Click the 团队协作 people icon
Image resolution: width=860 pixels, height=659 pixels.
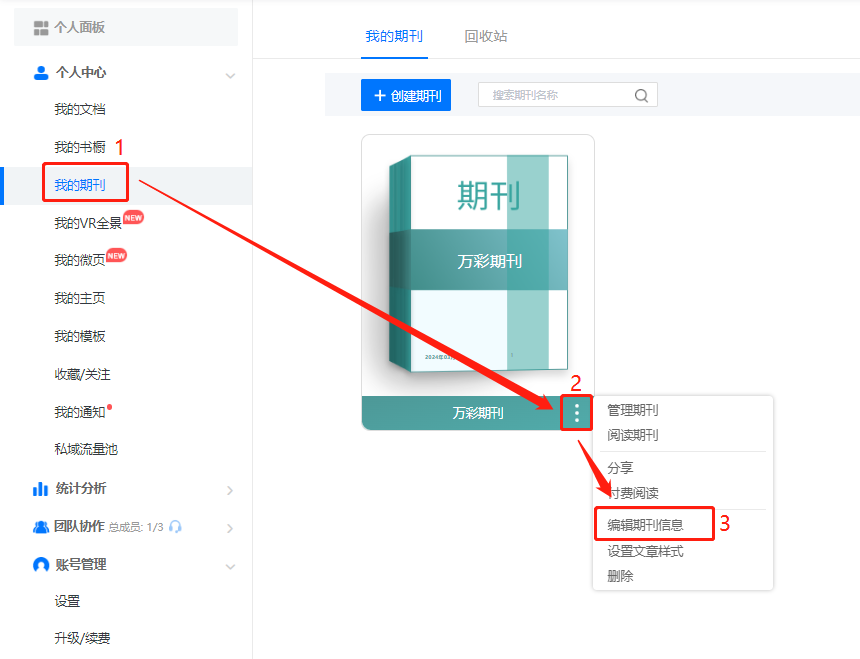click(41, 527)
